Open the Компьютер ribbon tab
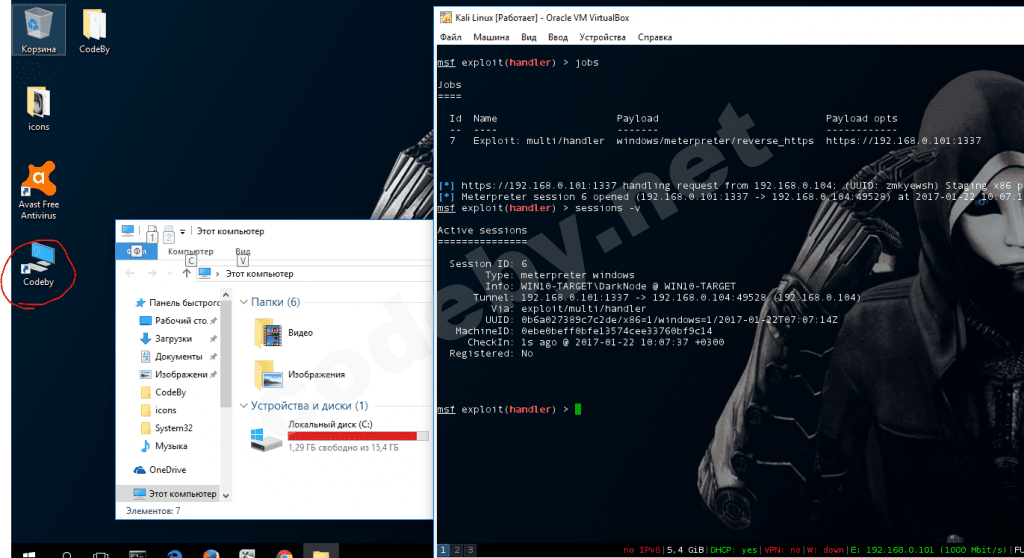 coord(190,252)
